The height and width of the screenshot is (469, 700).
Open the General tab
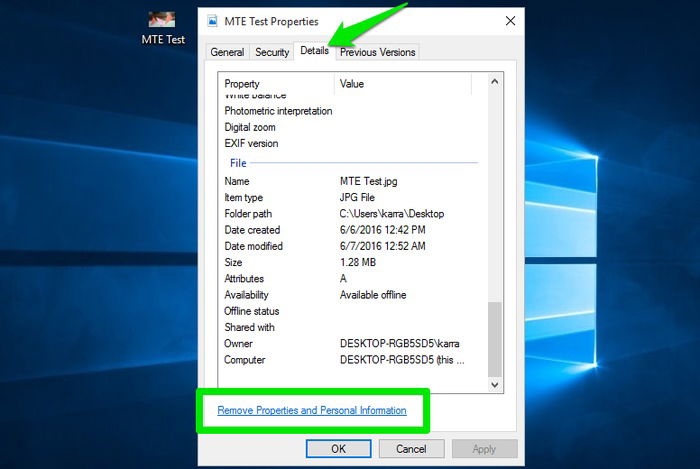(x=227, y=52)
